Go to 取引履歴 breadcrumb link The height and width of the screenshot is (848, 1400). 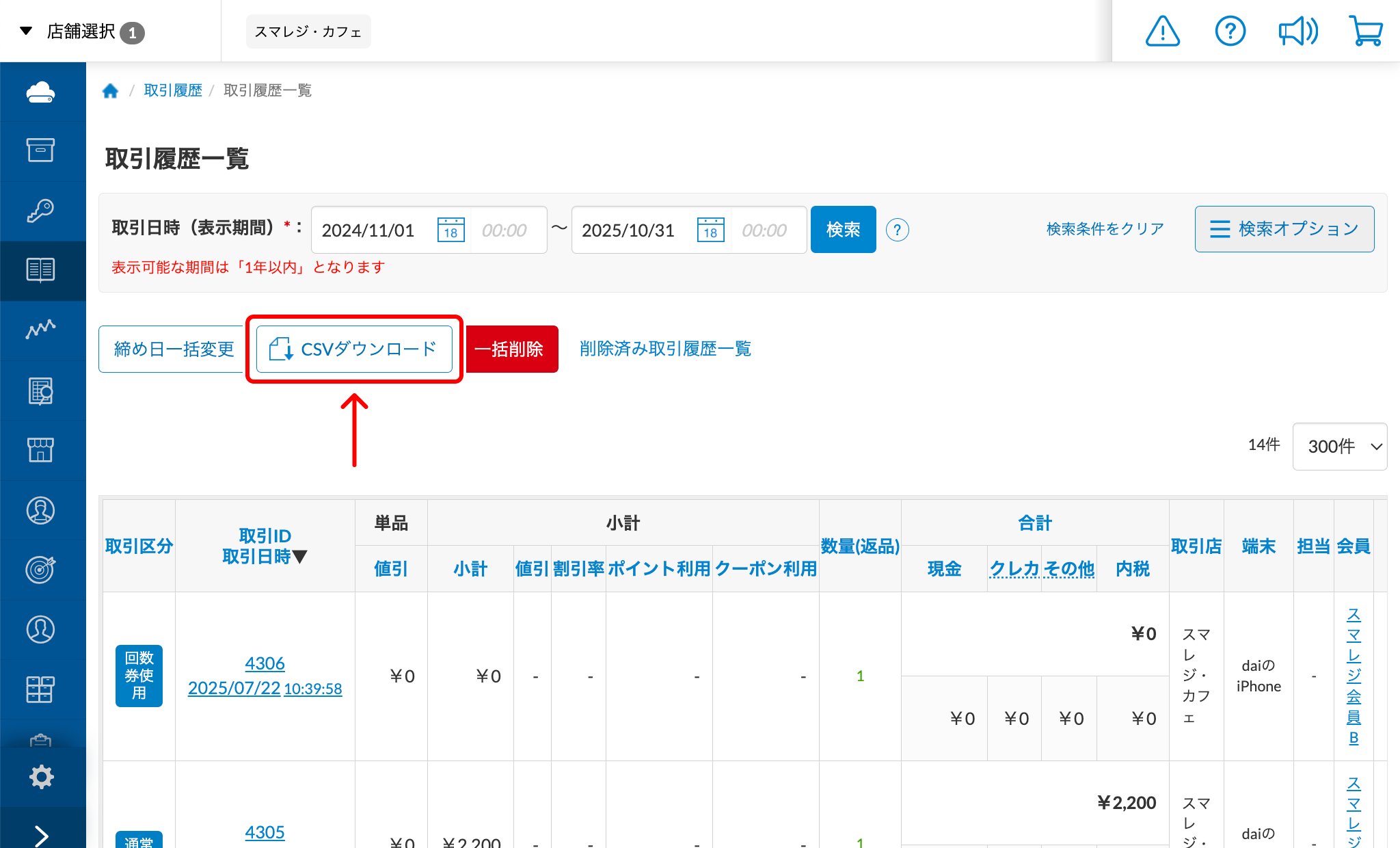point(173,90)
